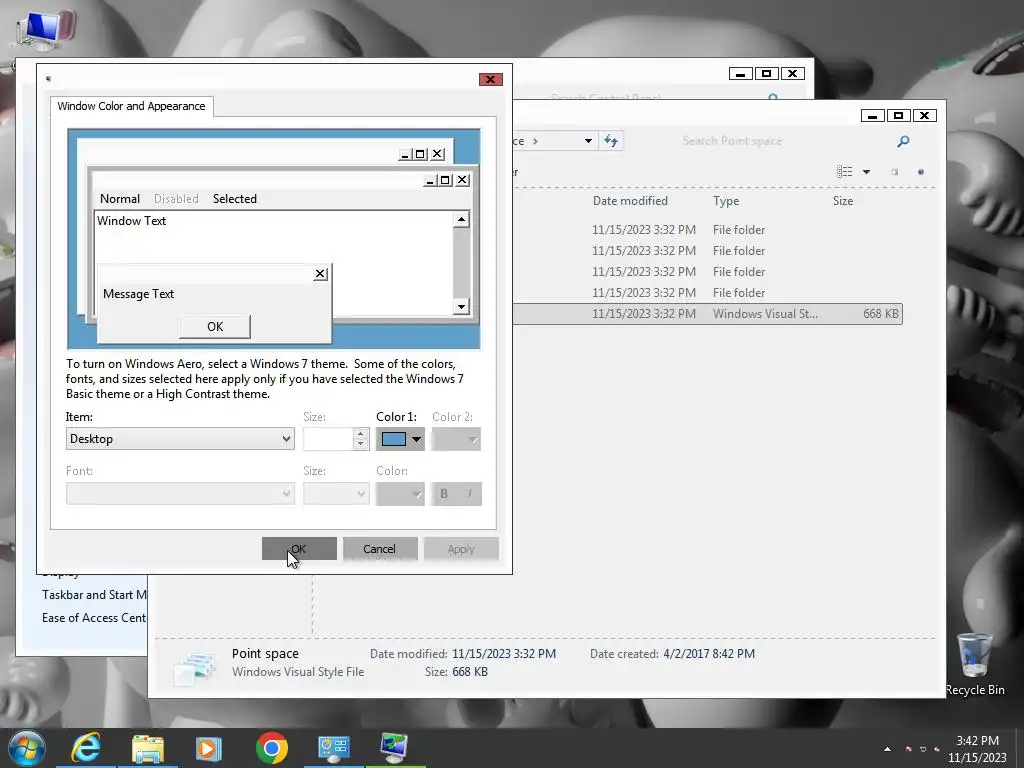The height and width of the screenshot is (768, 1024).
Task: Select the Windows Visual St... file row
Action: (708, 313)
